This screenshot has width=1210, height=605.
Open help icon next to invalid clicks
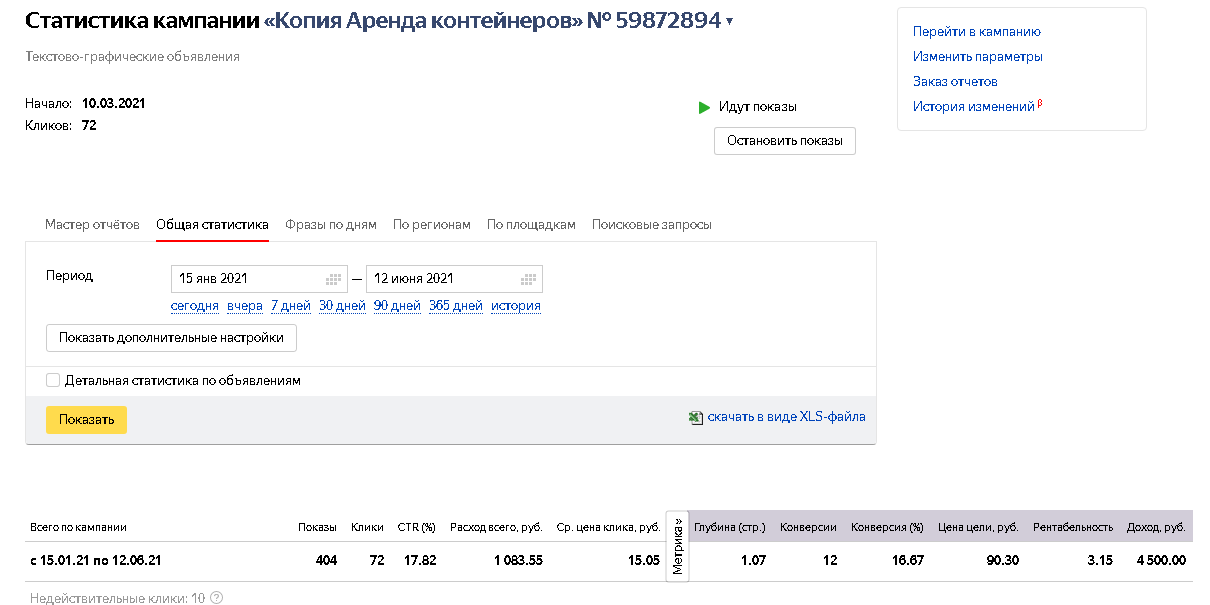pyautogui.click(x=216, y=598)
